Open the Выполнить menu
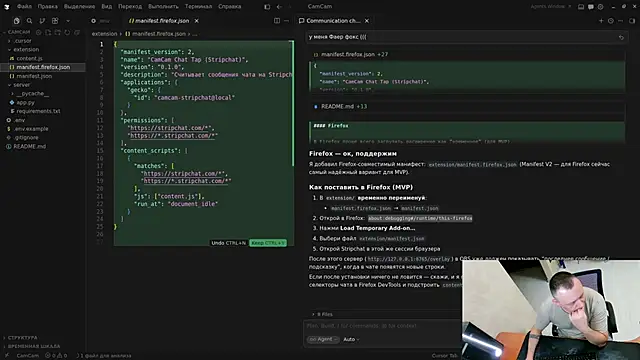Screen dimensions: 640x360 pyautogui.click(x=163, y=7)
